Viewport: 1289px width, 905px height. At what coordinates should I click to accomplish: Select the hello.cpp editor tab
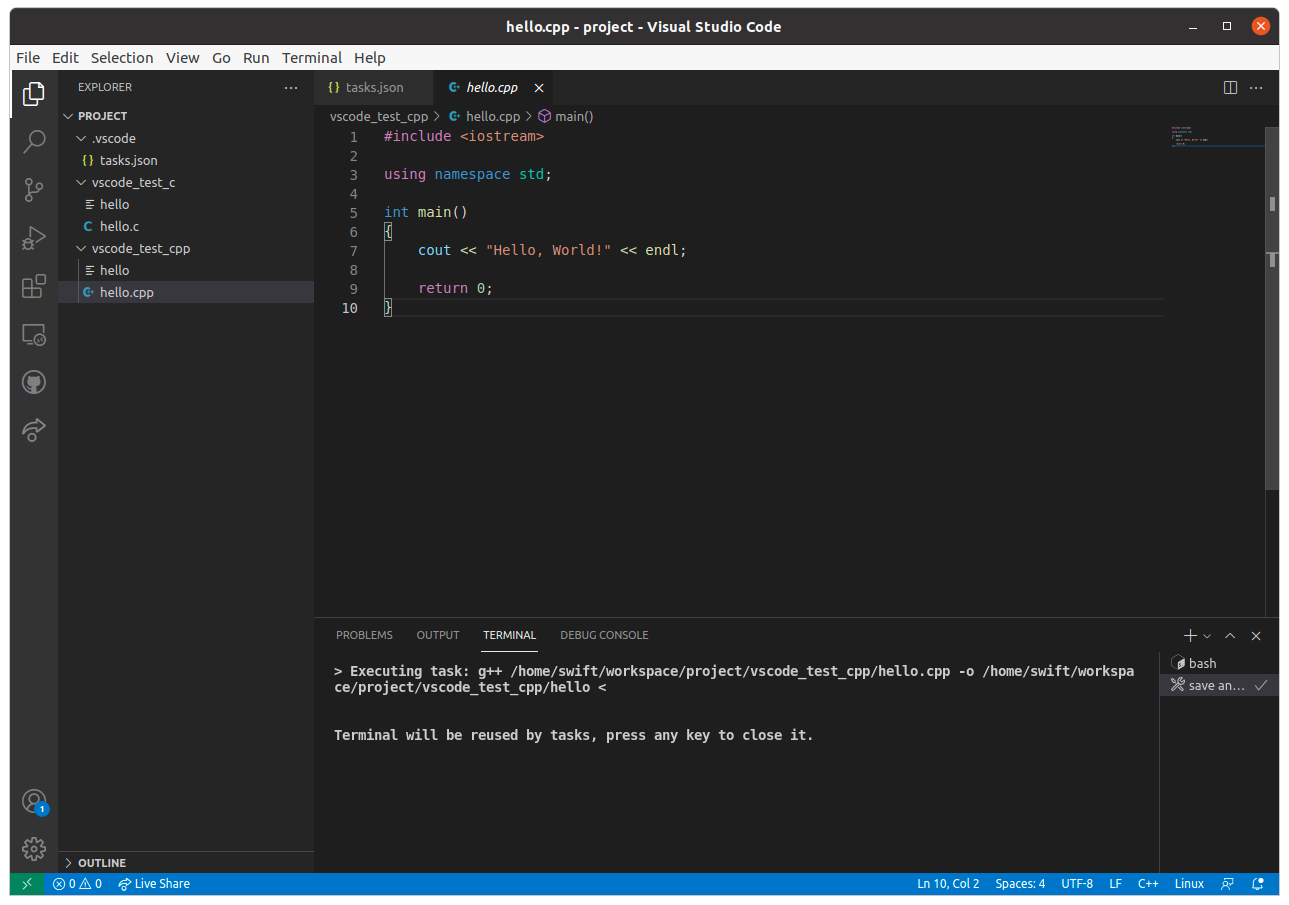(493, 88)
